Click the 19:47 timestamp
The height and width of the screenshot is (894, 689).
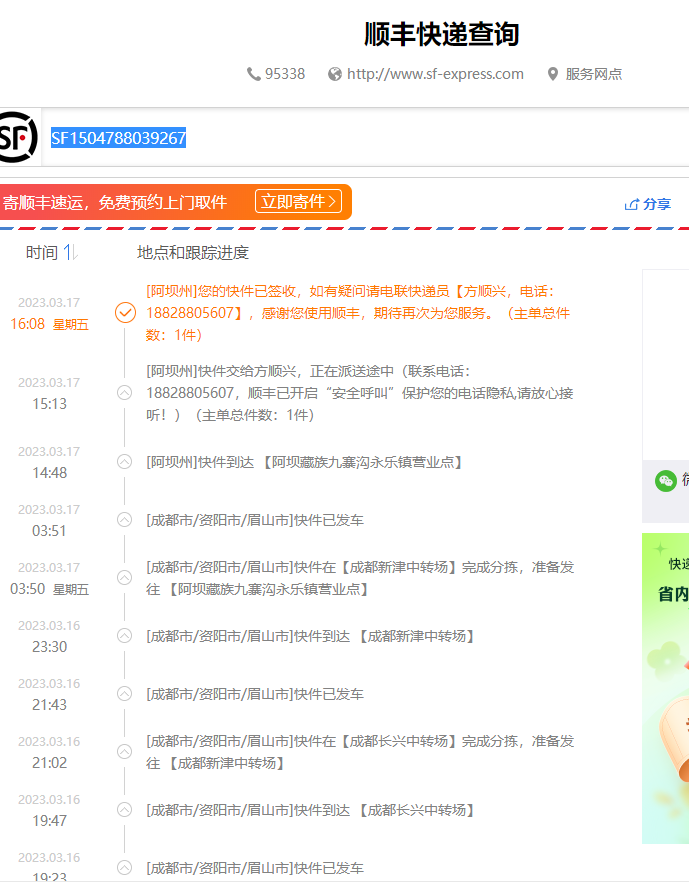[x=50, y=820]
